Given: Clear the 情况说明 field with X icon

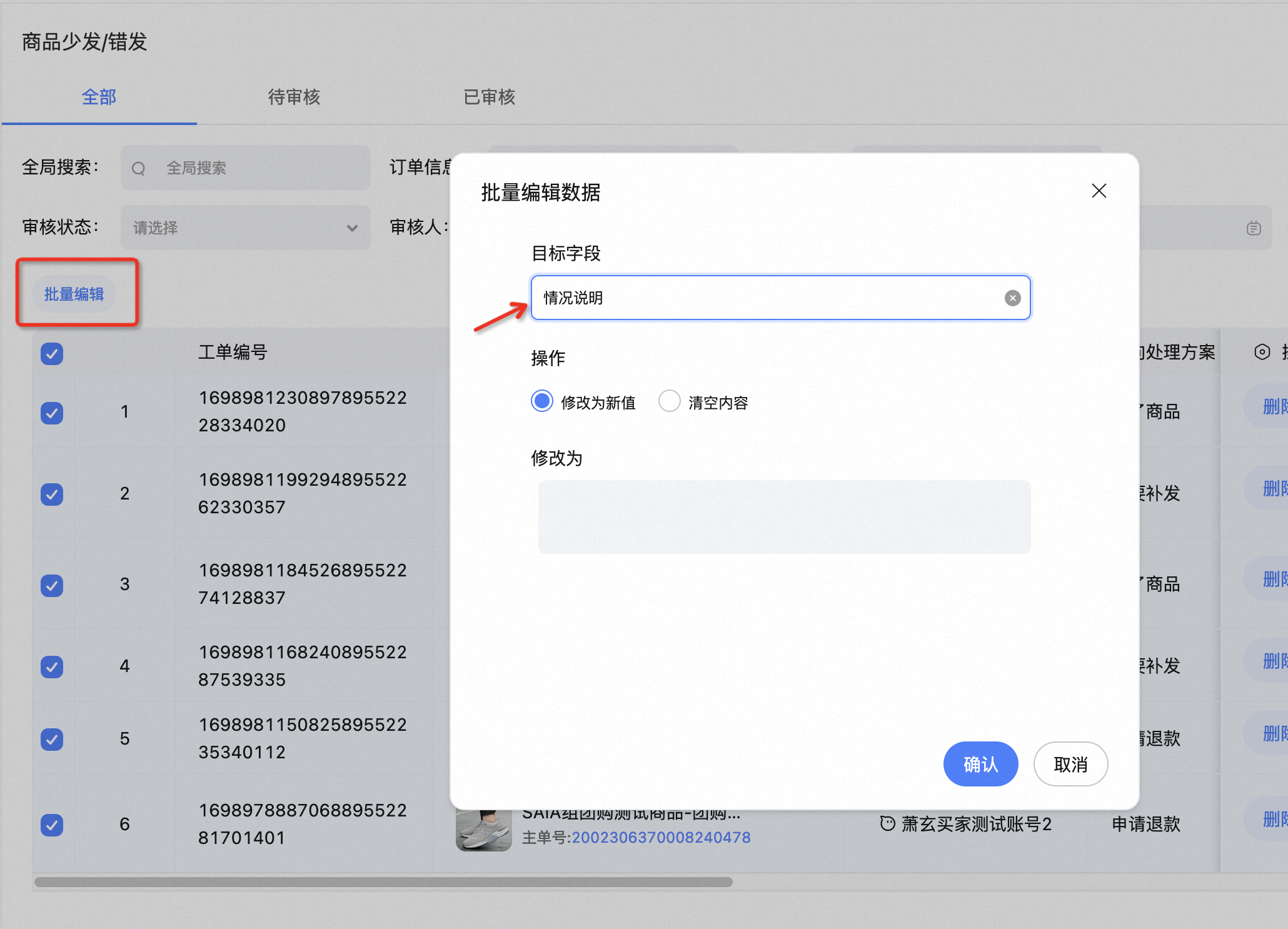Looking at the screenshot, I should pyautogui.click(x=1012, y=298).
